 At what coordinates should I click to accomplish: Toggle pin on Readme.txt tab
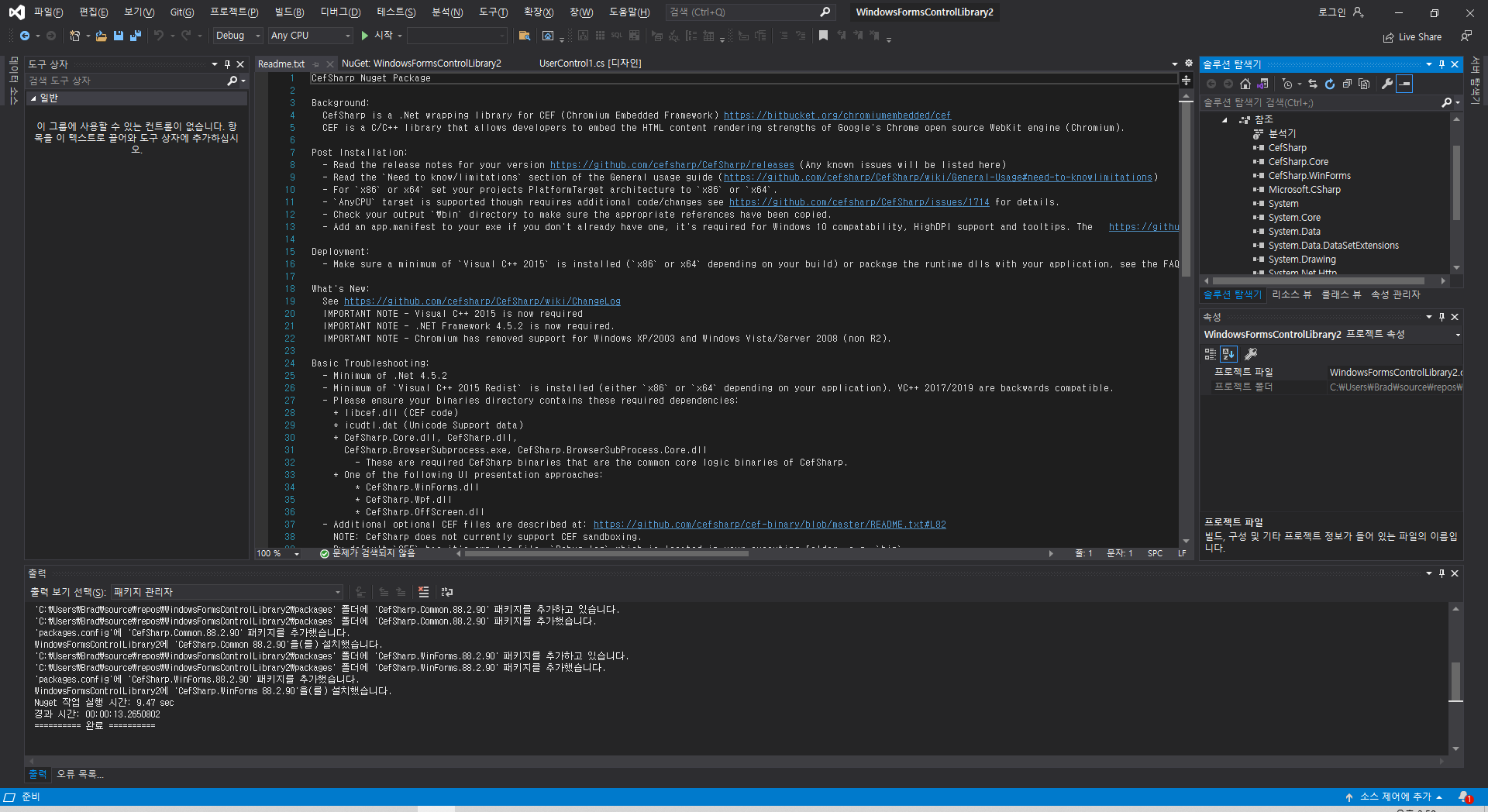click(x=316, y=64)
